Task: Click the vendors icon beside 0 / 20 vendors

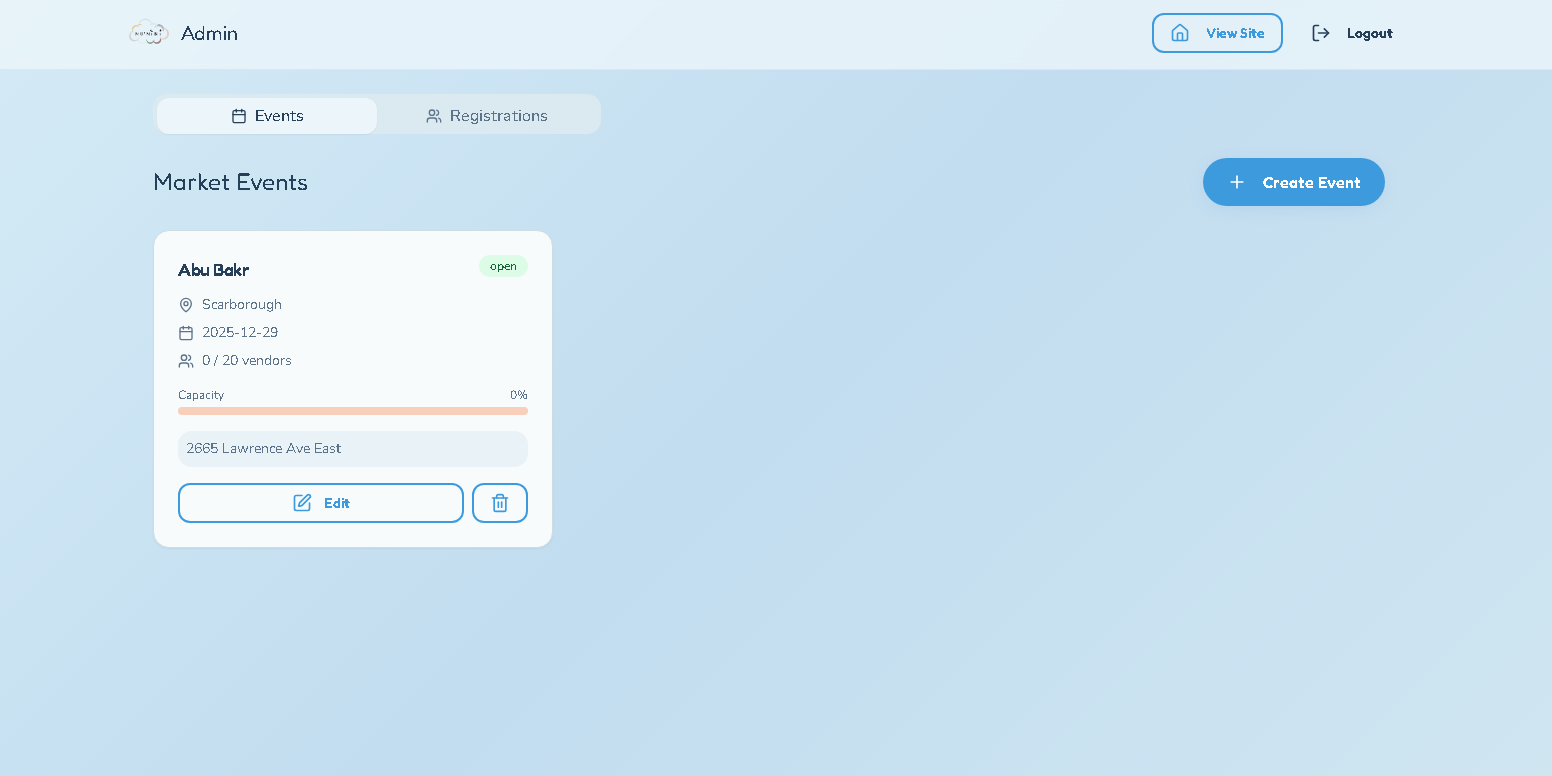Action: click(186, 361)
